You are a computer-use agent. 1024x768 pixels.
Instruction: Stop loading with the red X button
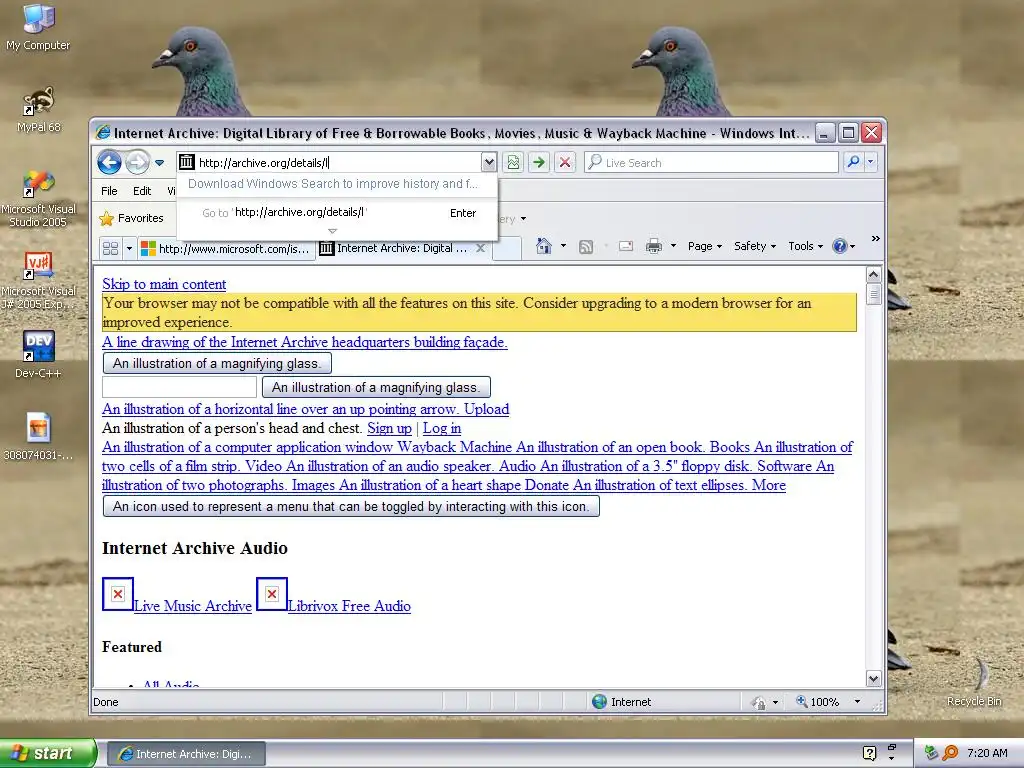(565, 162)
